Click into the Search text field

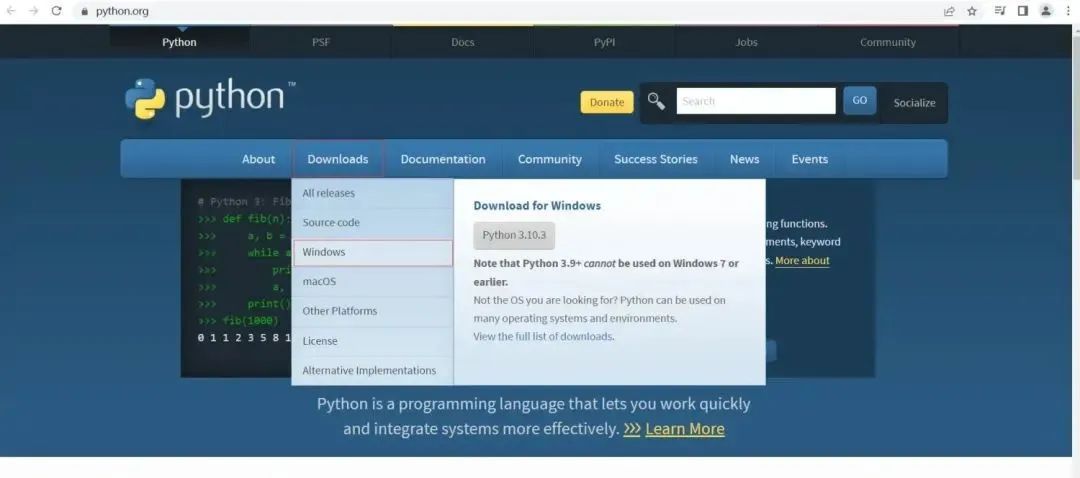[x=756, y=101]
